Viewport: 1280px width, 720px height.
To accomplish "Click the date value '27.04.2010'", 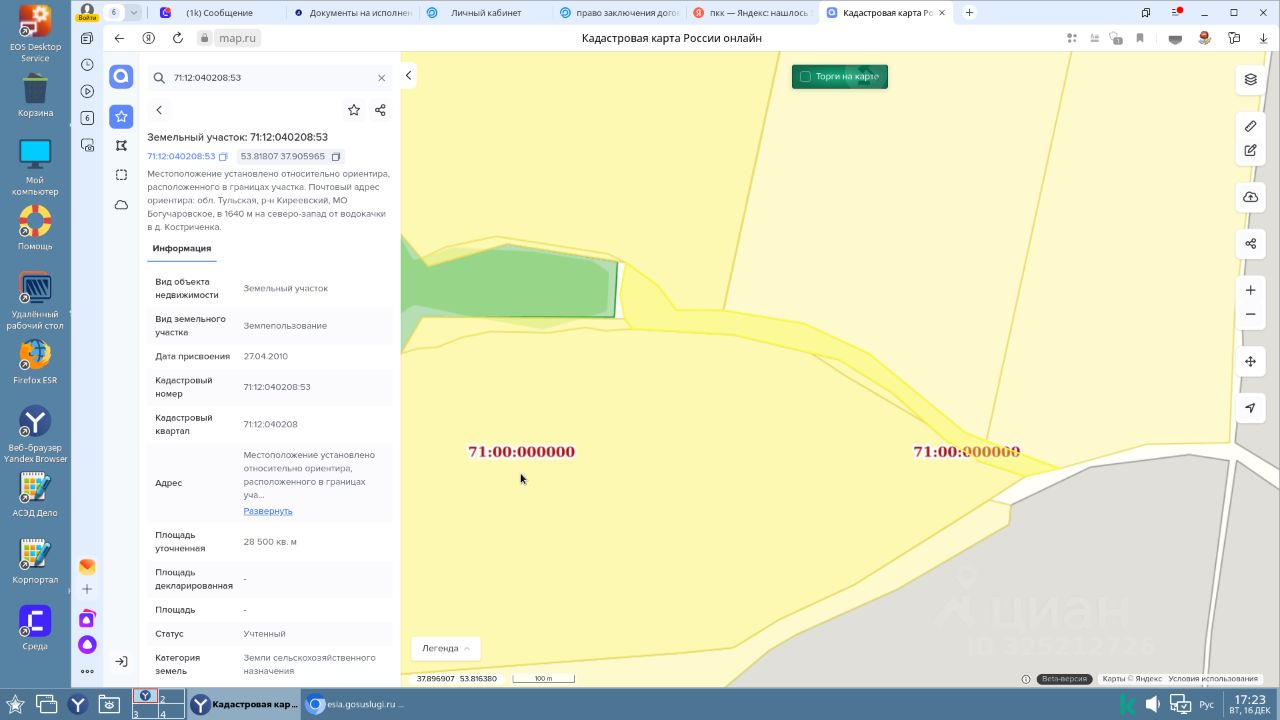I will click(265, 356).
